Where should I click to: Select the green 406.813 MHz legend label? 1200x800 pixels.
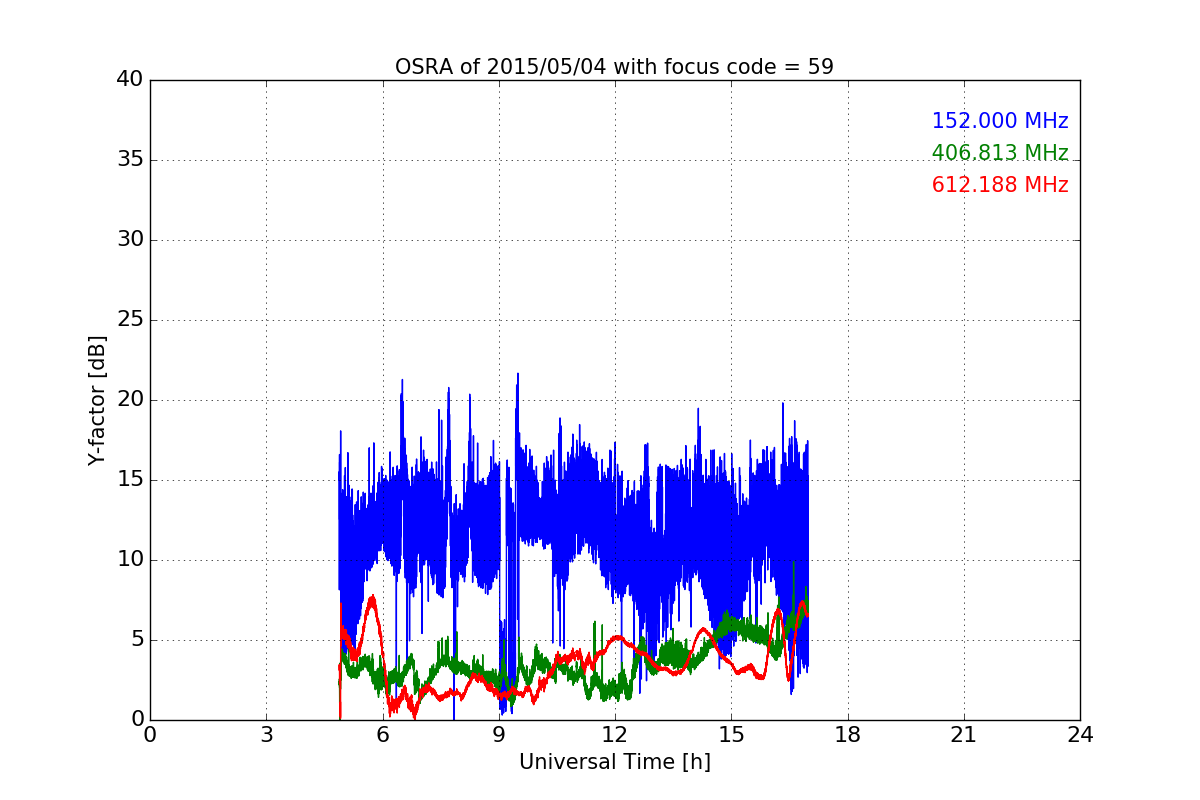coord(1000,153)
